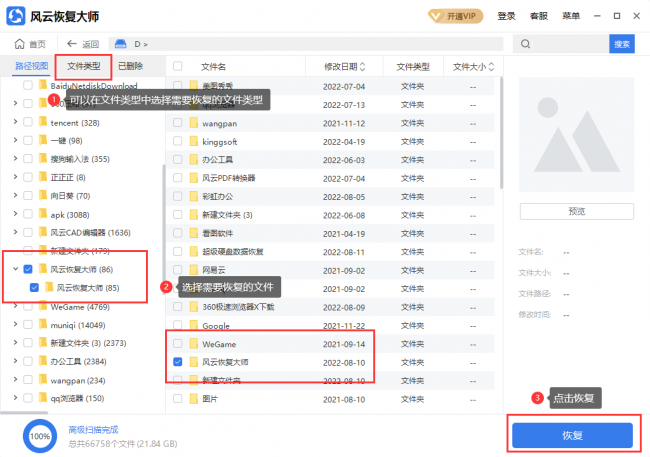Expand the 风云CAD编辑器 (1636) tree node
The width and height of the screenshot is (650, 457).
pos(15,232)
